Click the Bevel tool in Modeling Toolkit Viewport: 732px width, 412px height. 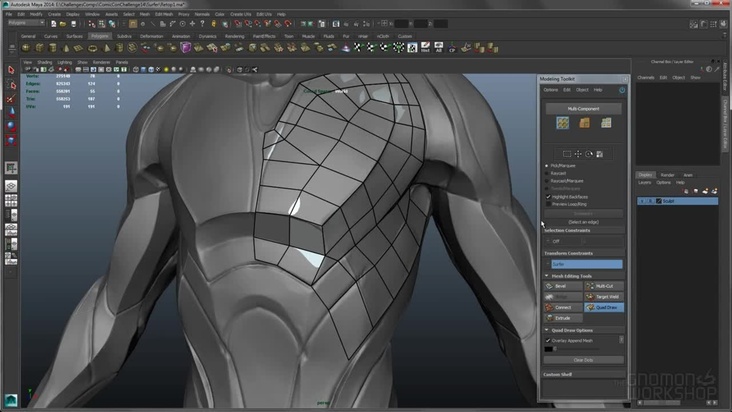[562, 286]
